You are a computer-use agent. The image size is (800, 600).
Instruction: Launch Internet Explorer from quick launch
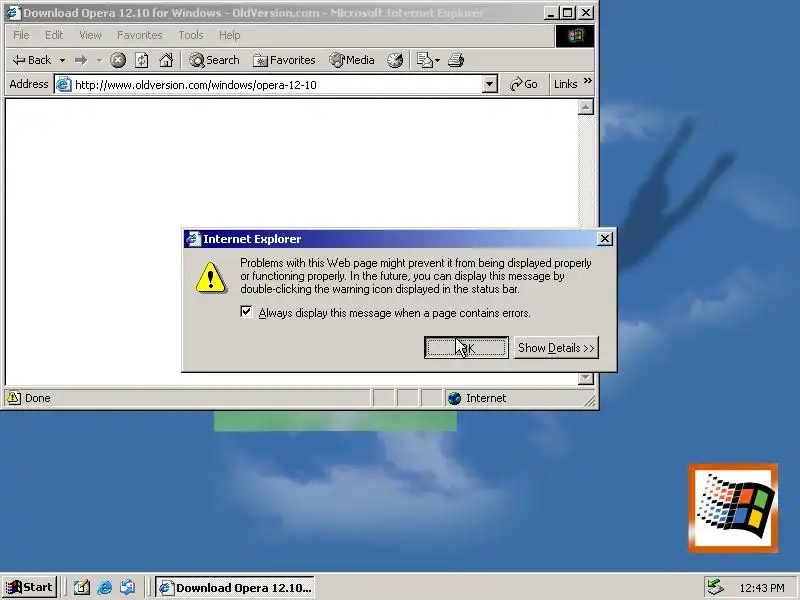(105, 587)
